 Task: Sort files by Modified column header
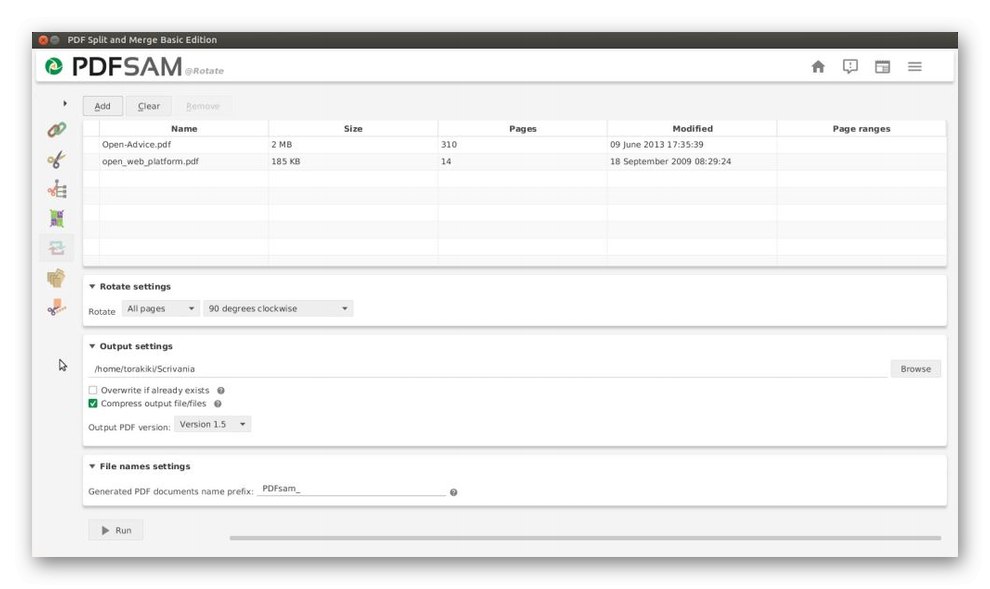point(692,129)
